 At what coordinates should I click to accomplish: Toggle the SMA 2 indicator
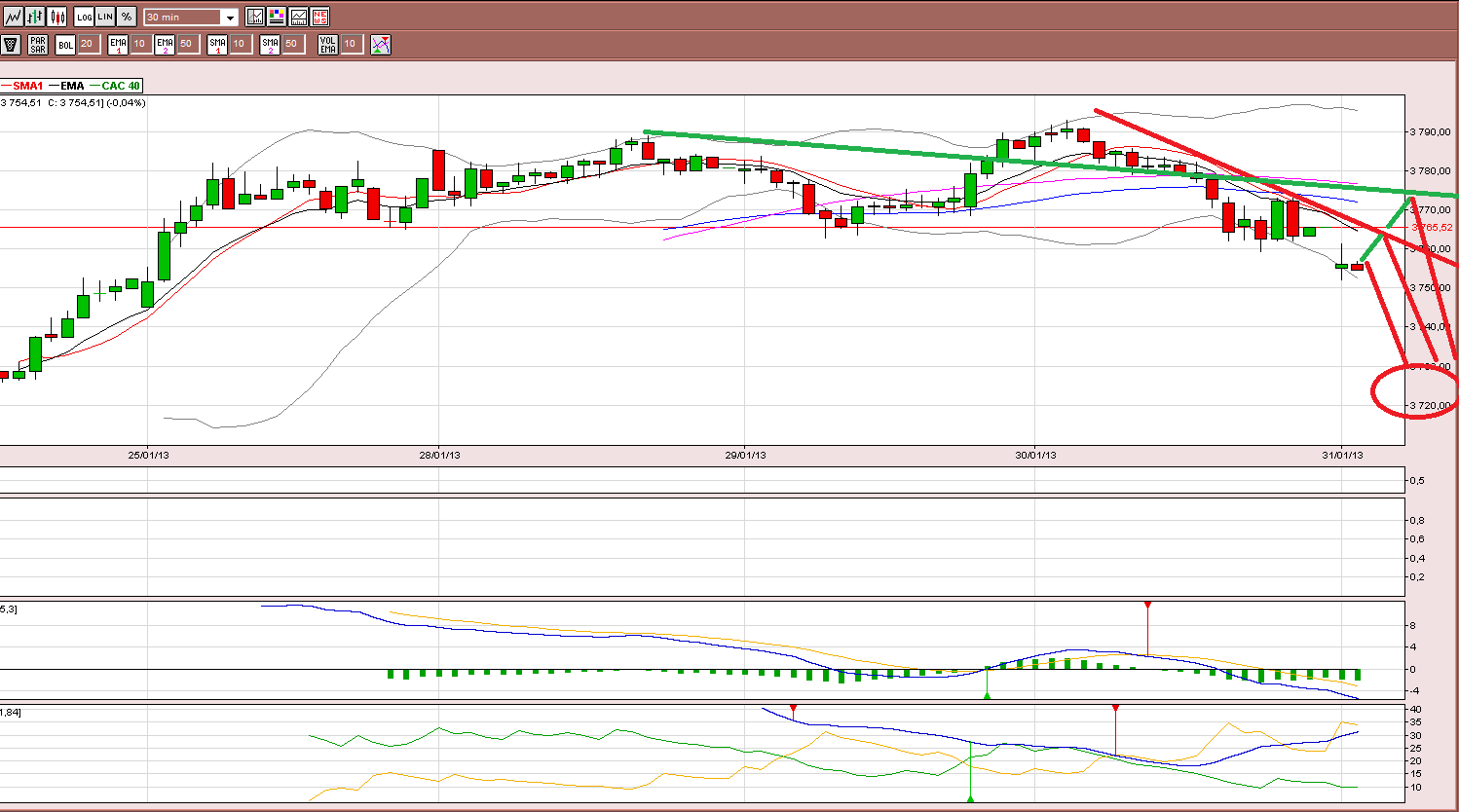[270, 44]
